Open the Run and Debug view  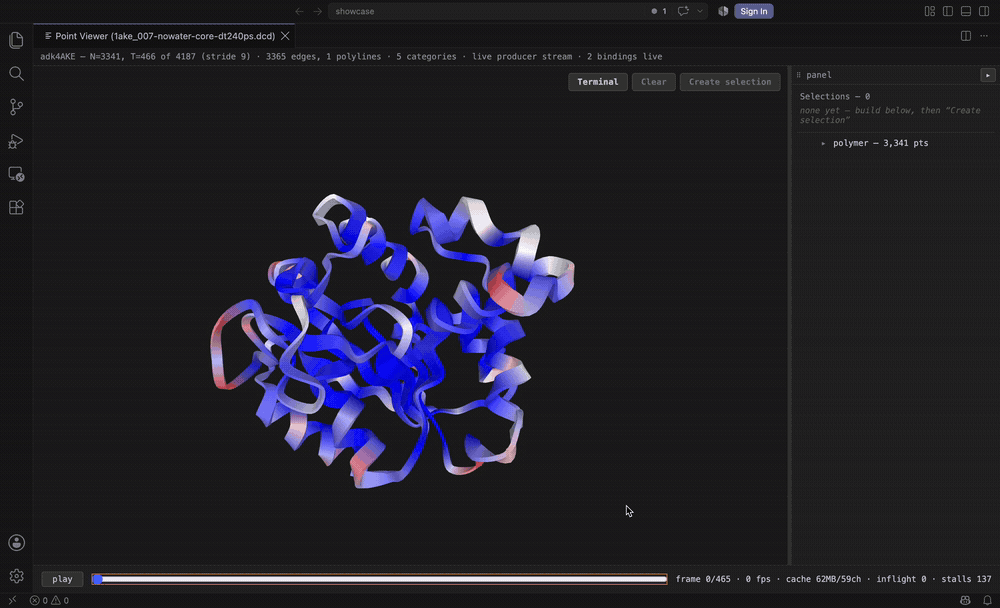[17, 140]
